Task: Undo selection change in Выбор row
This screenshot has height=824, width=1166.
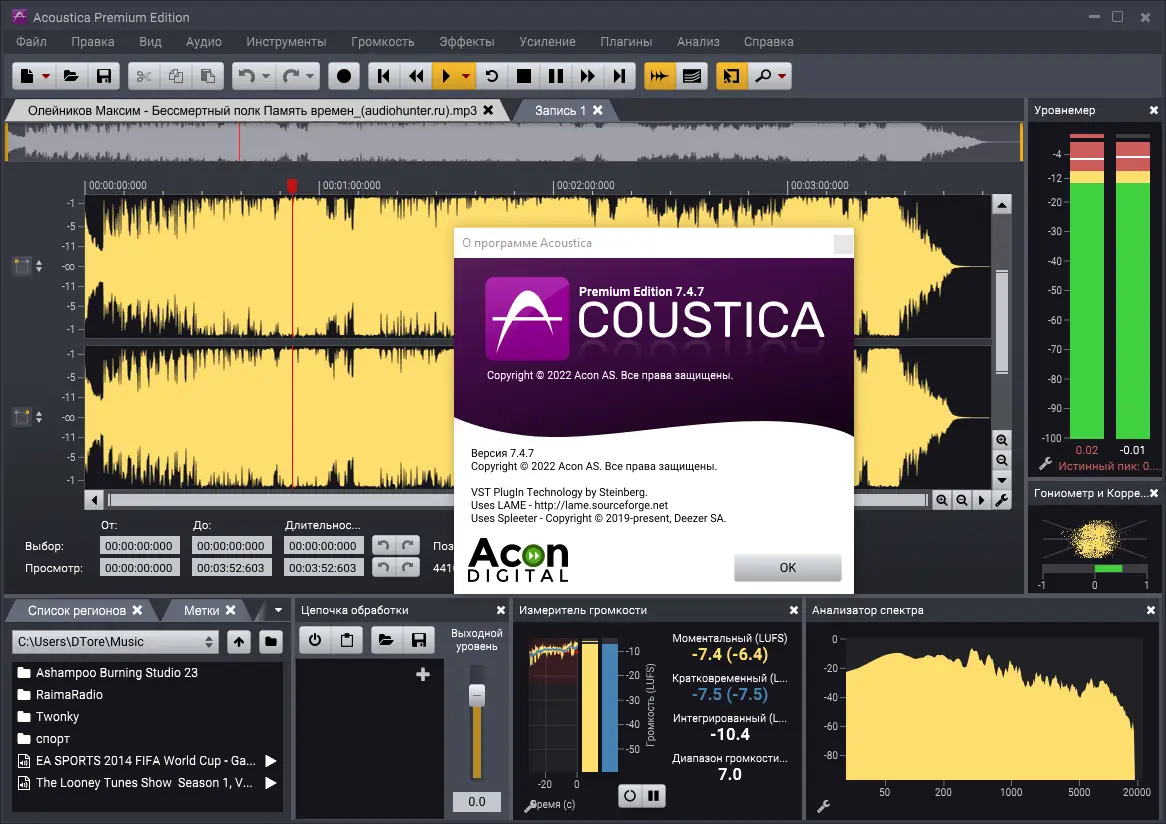Action: coord(383,545)
